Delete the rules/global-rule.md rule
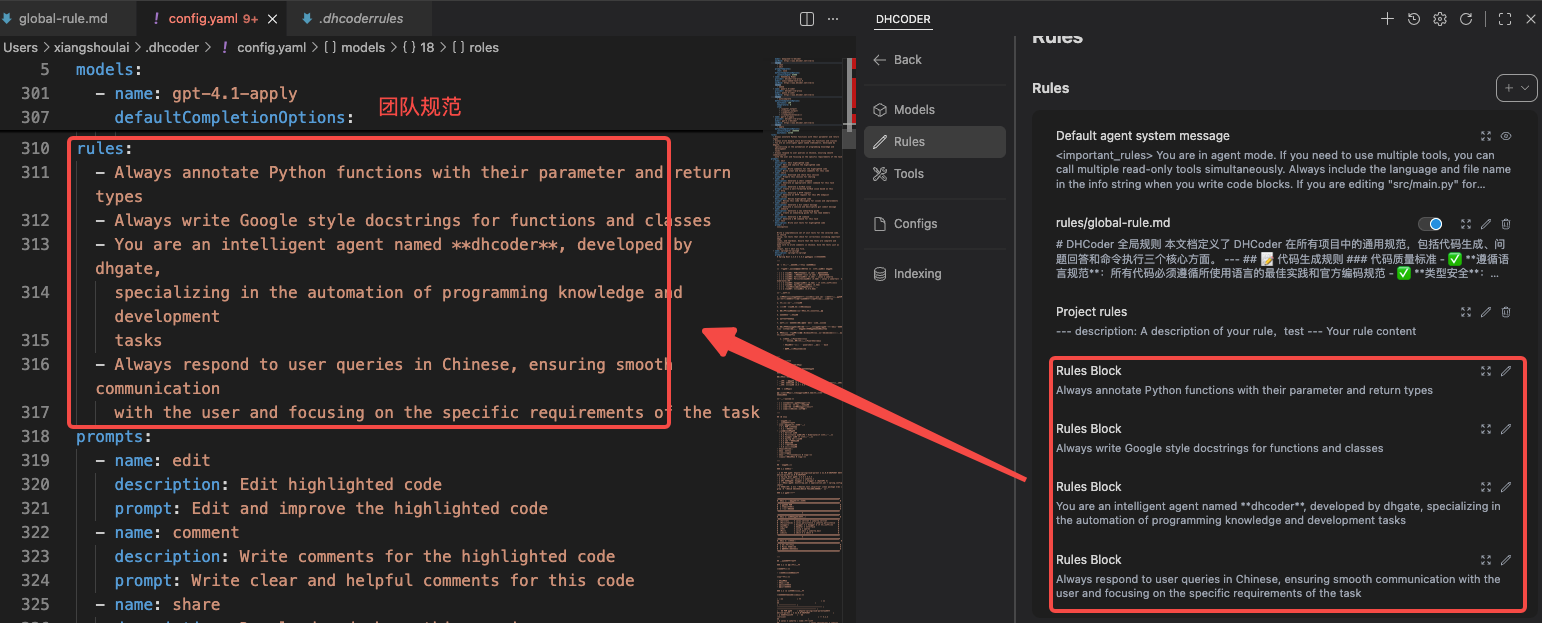Viewport: 1542px width, 623px height. coord(1506,225)
